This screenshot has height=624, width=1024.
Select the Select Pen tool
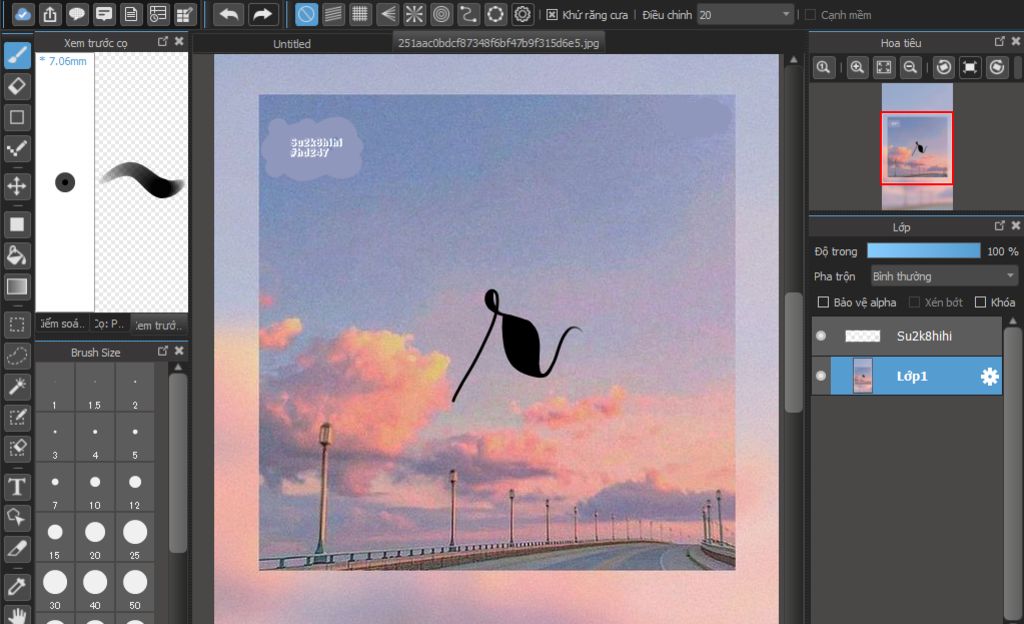click(x=17, y=418)
